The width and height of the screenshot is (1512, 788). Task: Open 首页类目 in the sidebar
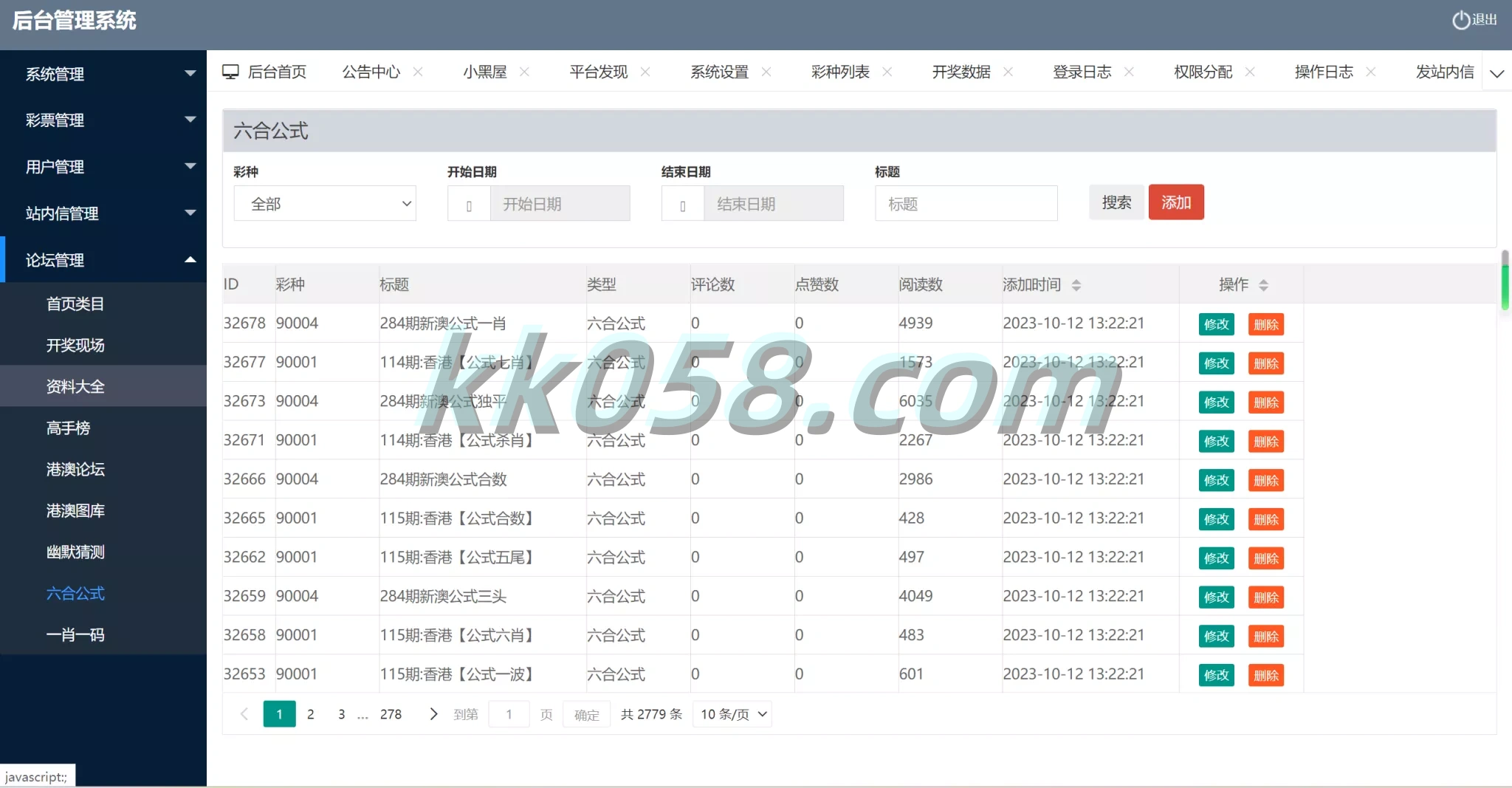tap(103, 304)
